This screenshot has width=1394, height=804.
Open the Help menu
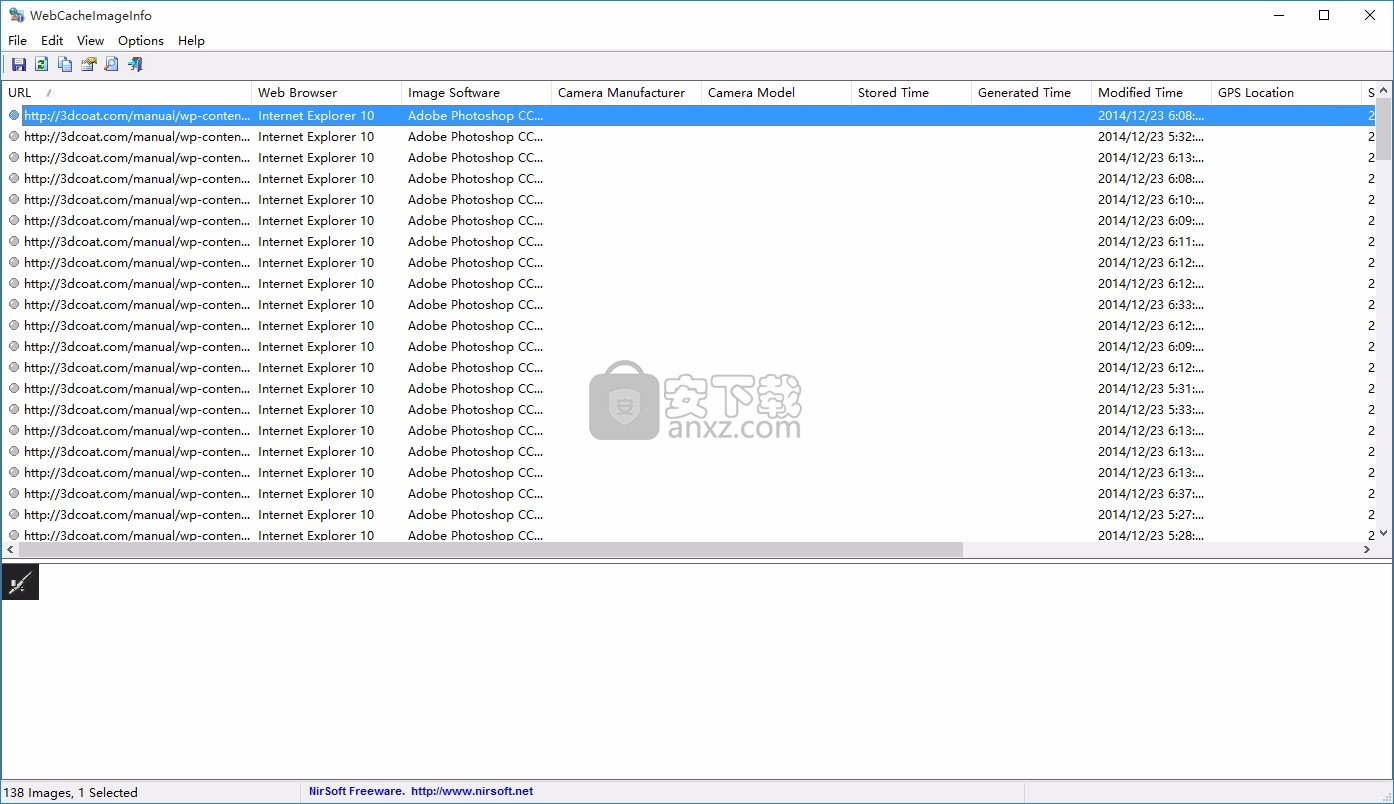coord(191,41)
